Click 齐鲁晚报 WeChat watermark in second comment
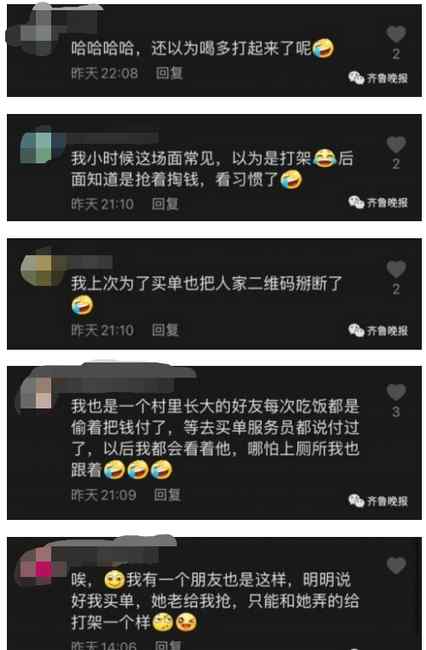Viewport: 426px width, 650px height. 378,202
